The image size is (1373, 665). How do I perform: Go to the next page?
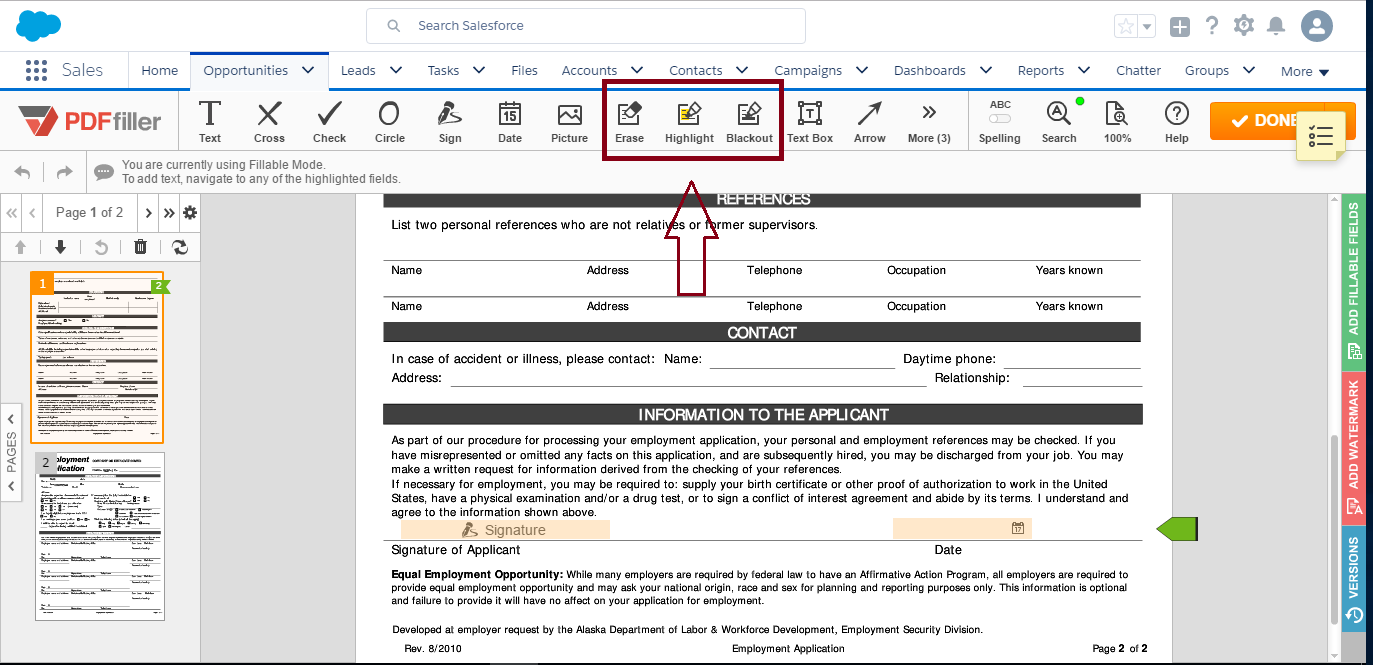pos(148,213)
